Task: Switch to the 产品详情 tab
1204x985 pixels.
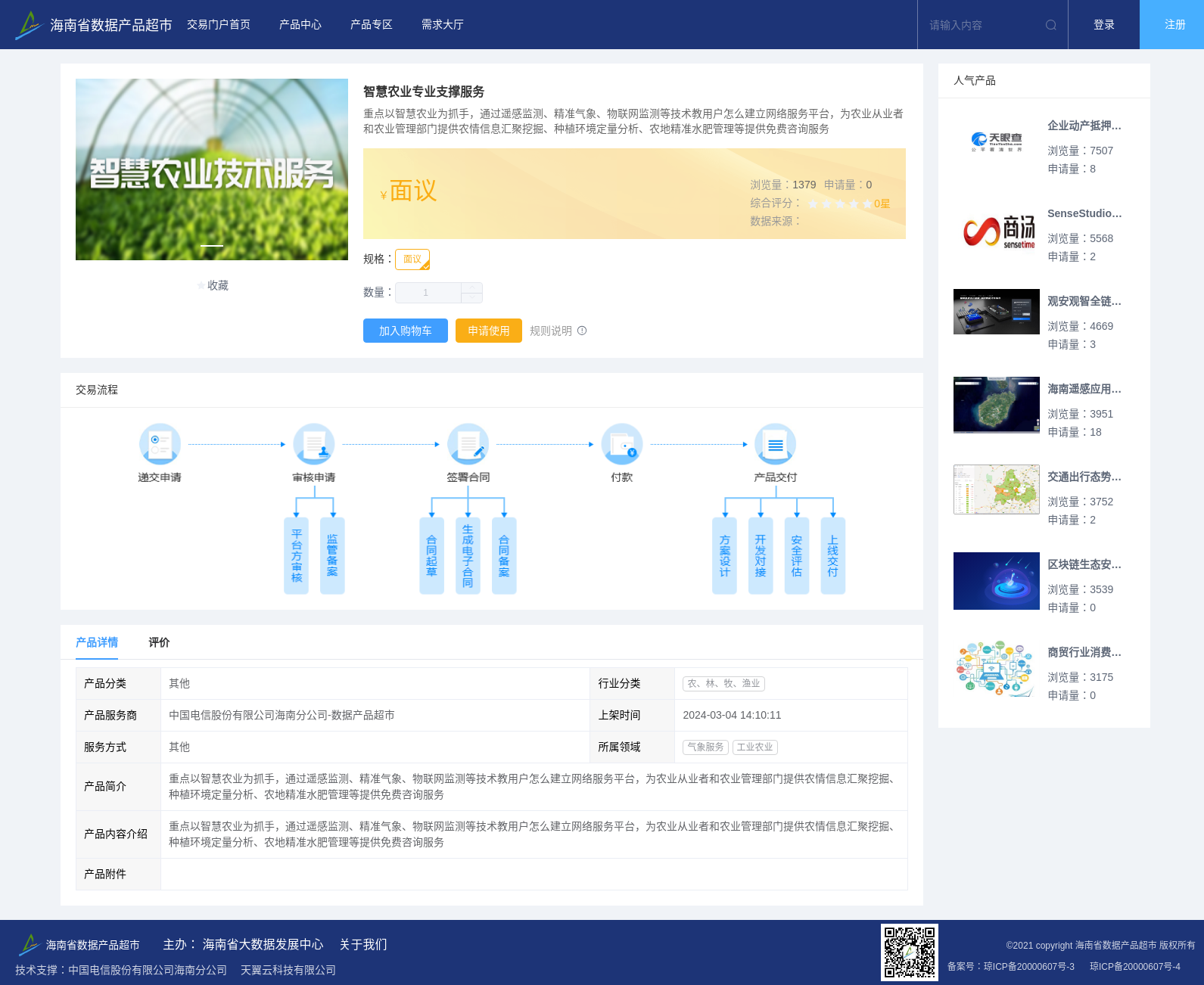Action: pyautogui.click(x=97, y=642)
